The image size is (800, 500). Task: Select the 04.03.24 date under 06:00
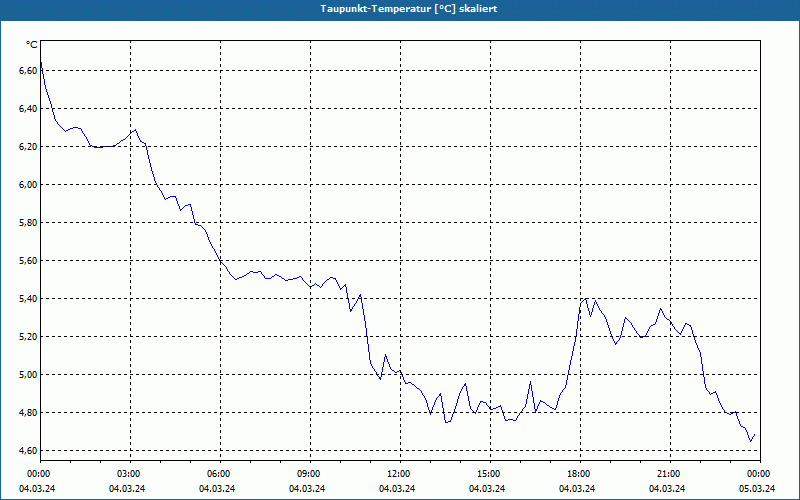point(217,489)
